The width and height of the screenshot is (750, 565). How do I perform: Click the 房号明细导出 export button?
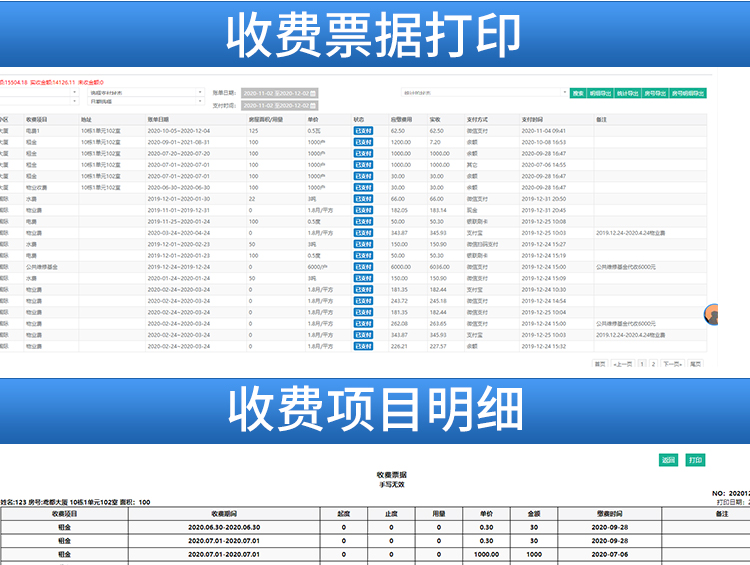click(688, 93)
